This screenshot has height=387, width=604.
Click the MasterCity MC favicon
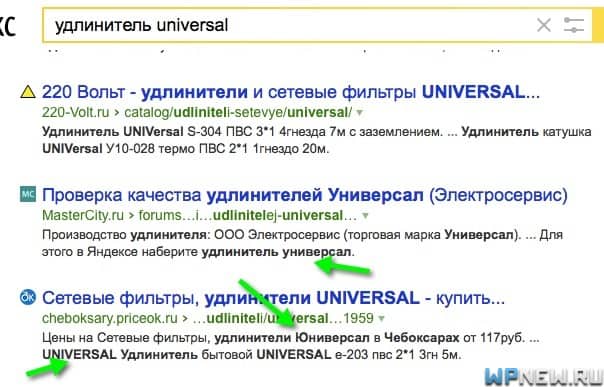(28, 194)
